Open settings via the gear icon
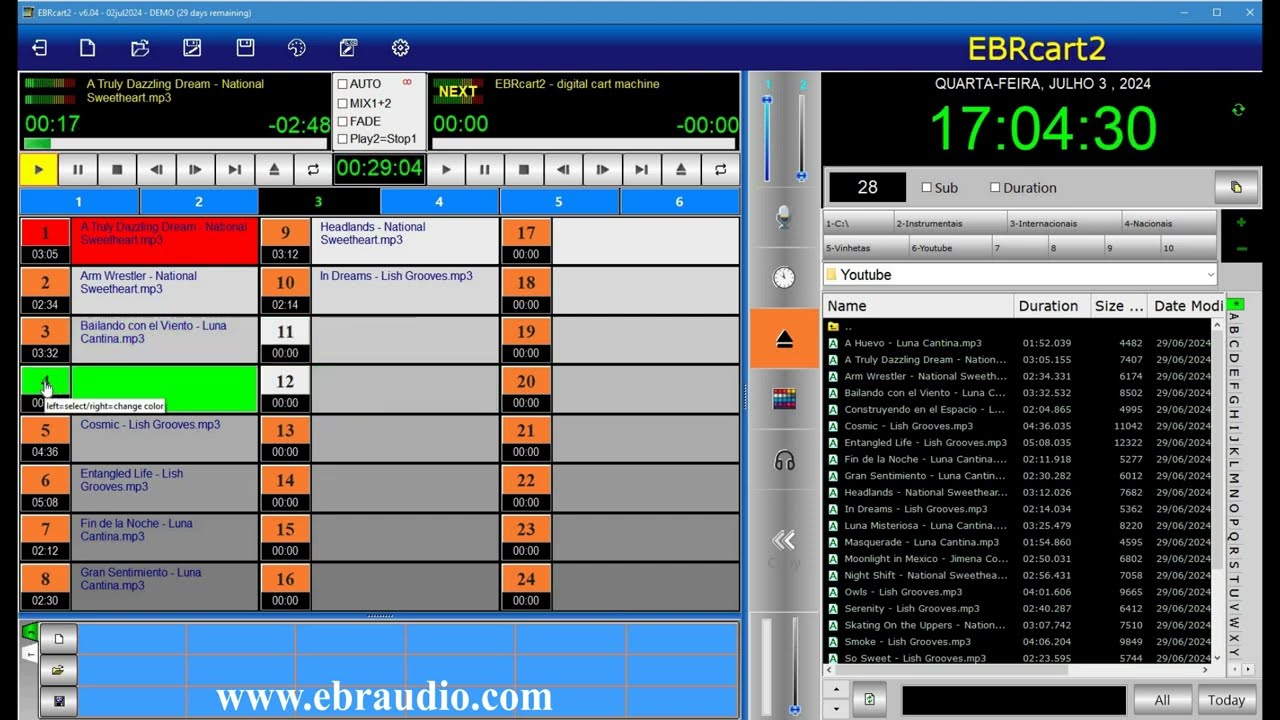Image resolution: width=1280 pixels, height=720 pixels. click(401, 48)
